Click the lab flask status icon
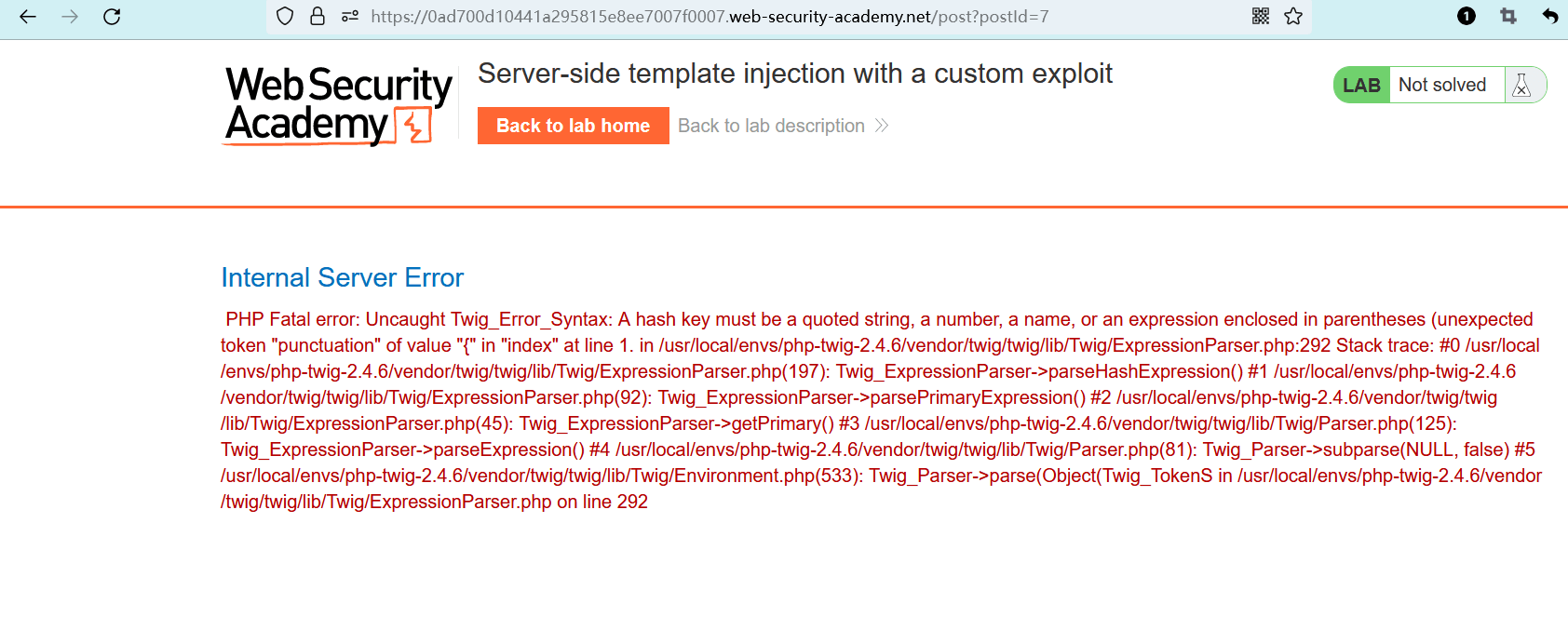This screenshot has width=1568, height=617. 1521,85
